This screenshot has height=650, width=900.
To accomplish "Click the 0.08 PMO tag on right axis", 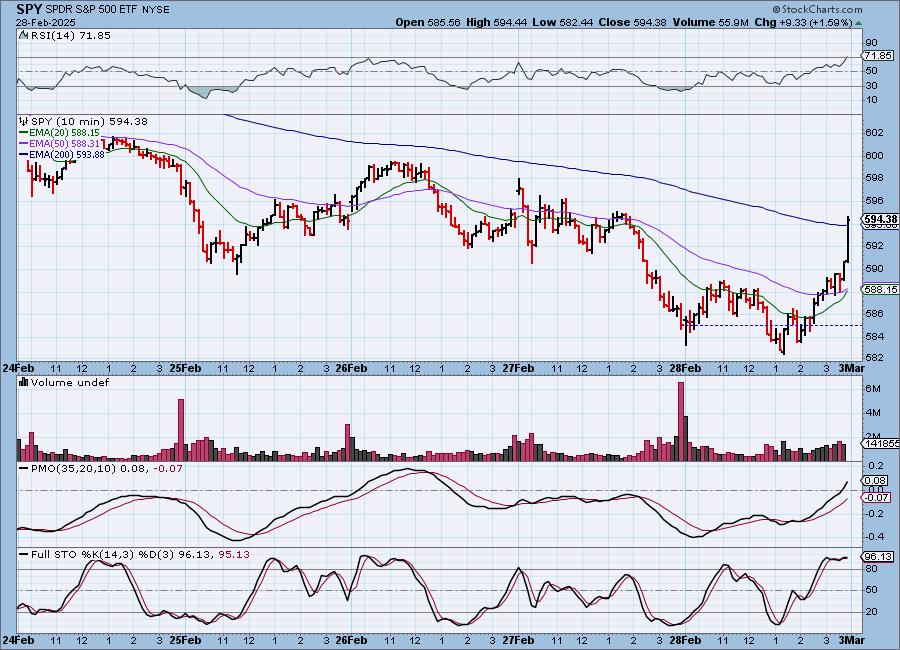I will point(876,481).
